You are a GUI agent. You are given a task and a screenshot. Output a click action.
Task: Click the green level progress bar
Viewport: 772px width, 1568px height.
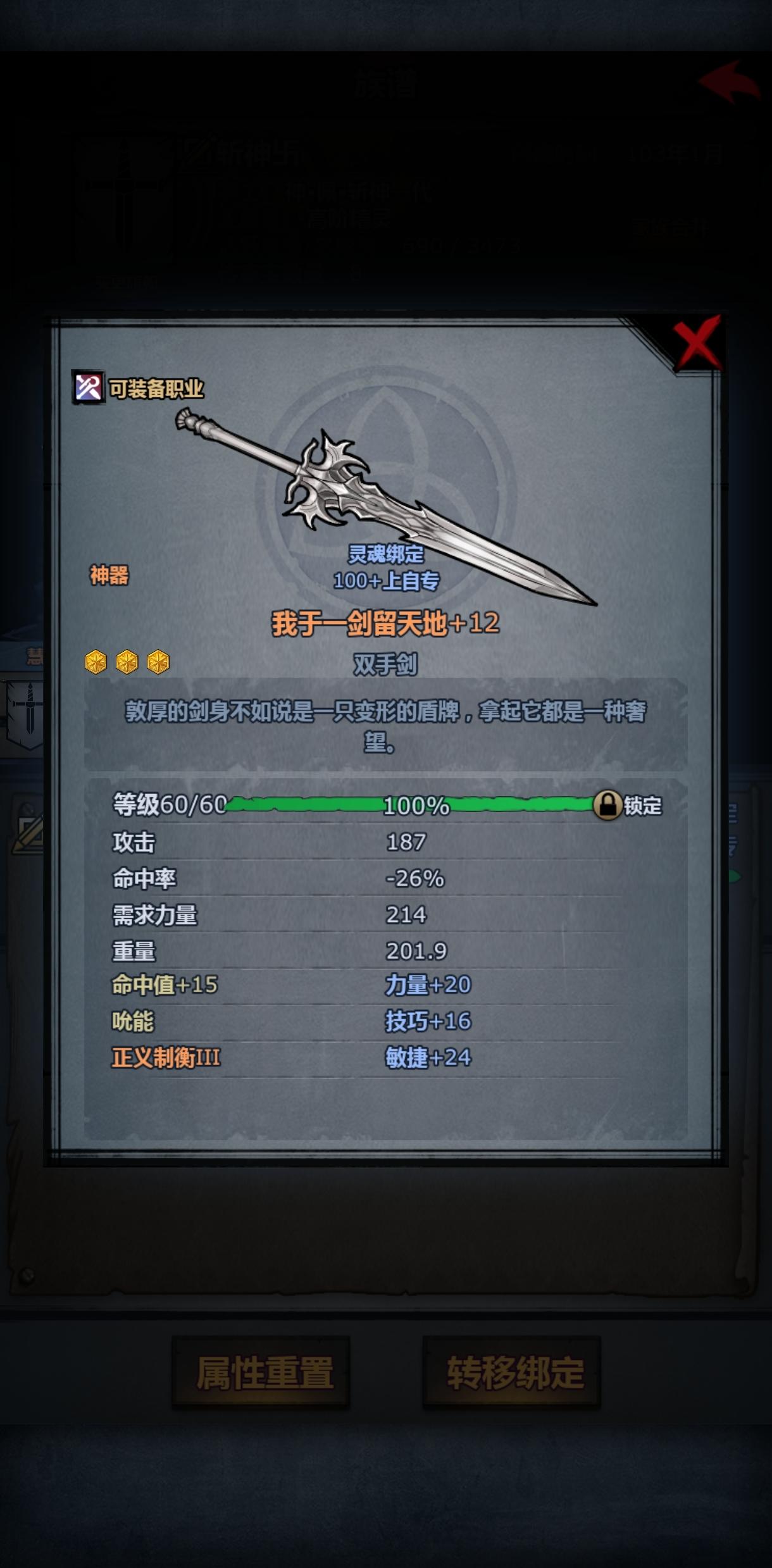tap(410, 805)
